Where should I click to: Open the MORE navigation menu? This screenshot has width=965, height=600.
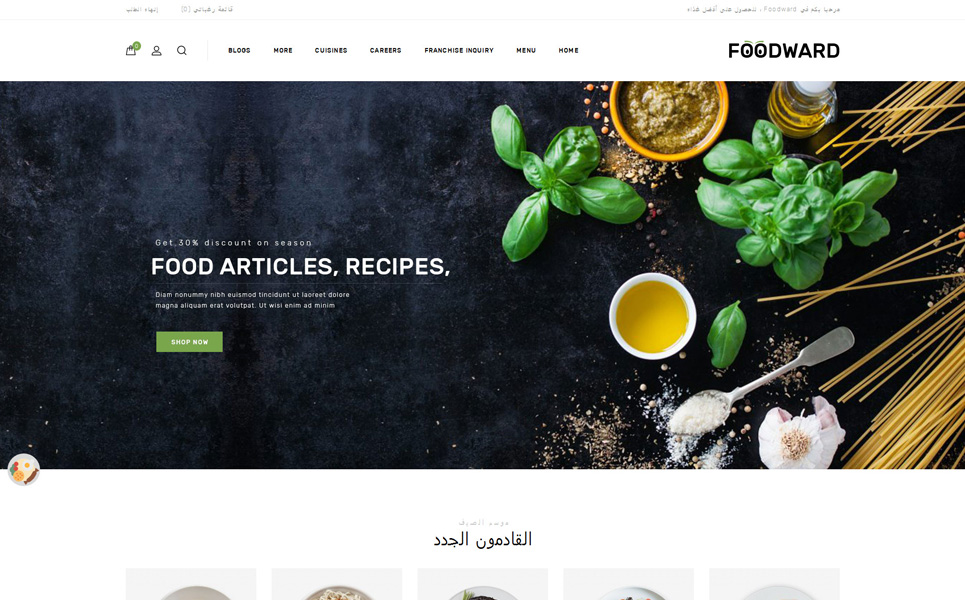tap(283, 50)
